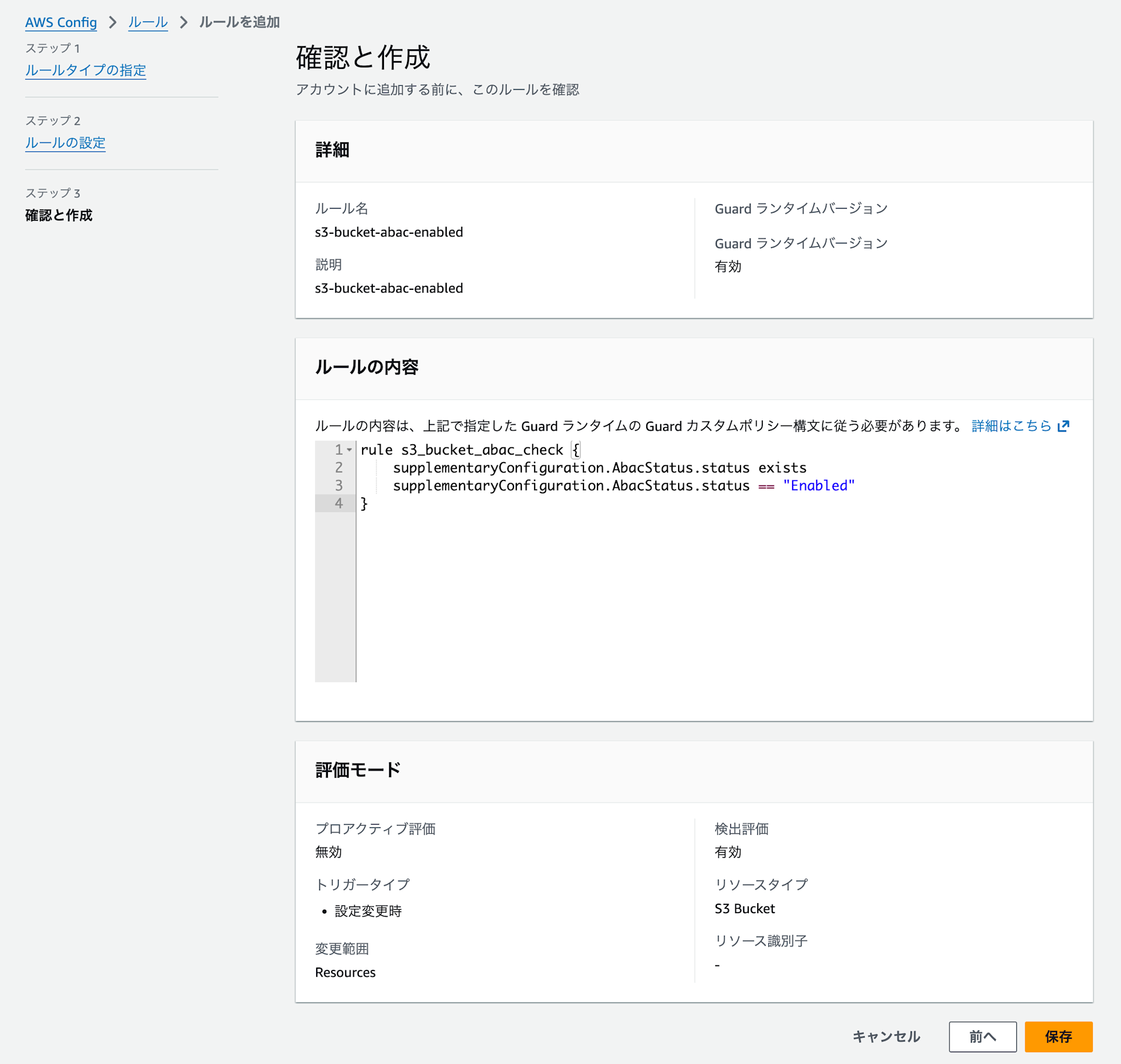This screenshot has height=1064, width=1121.
Task: Click キャンセル to abort rule creation
Action: click(x=886, y=1036)
